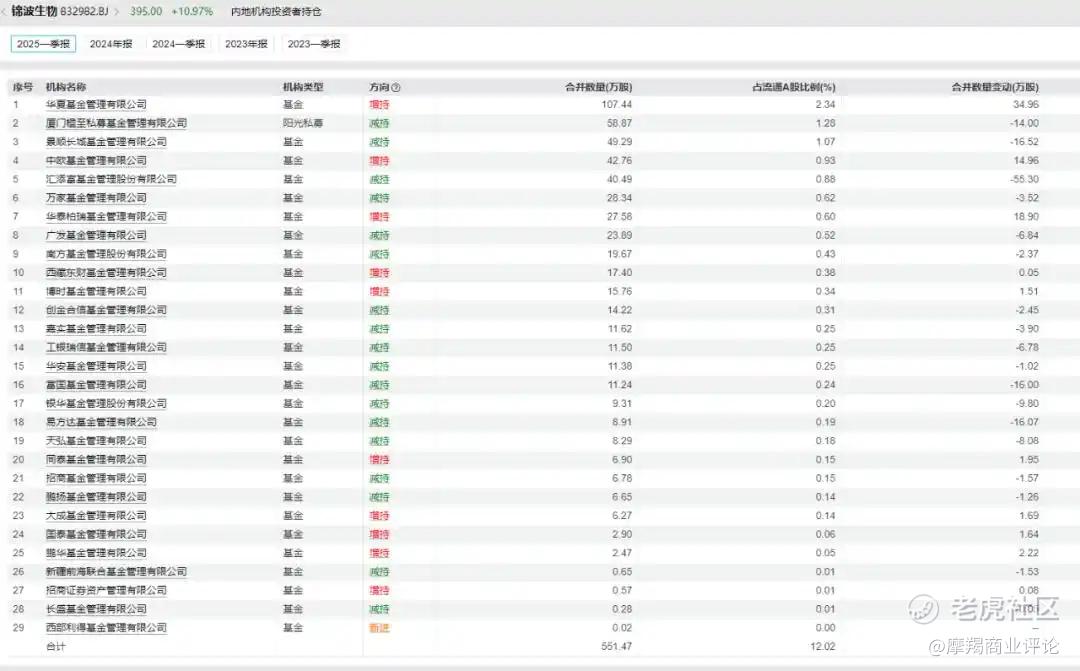1080x671 pixels.
Task: Open 大成基金管理有限公司 link
Action: point(96,515)
